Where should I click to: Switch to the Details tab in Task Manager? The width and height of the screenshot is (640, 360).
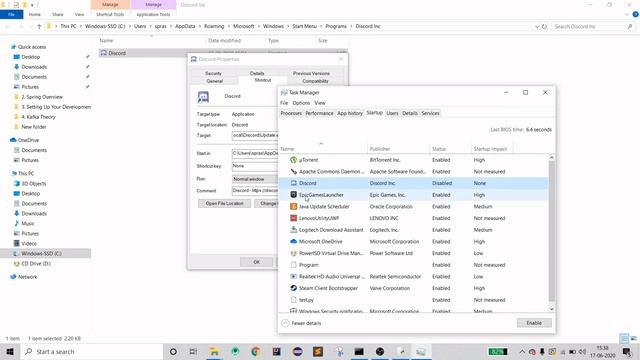tap(410, 113)
